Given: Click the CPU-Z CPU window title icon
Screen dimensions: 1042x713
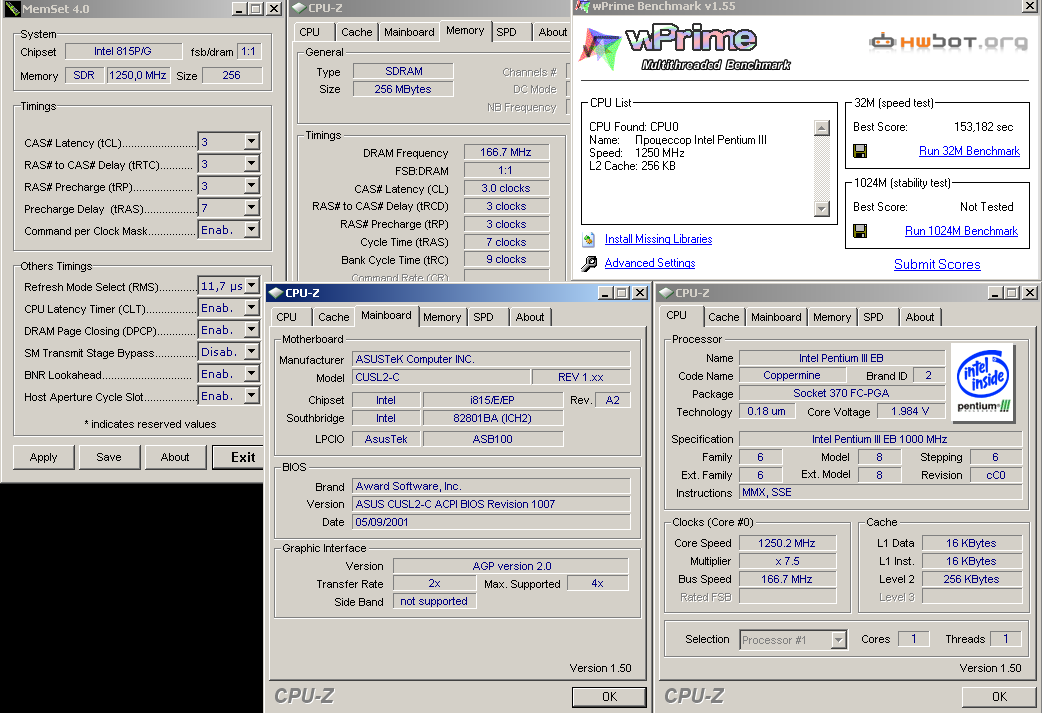Looking at the screenshot, I should (666, 293).
